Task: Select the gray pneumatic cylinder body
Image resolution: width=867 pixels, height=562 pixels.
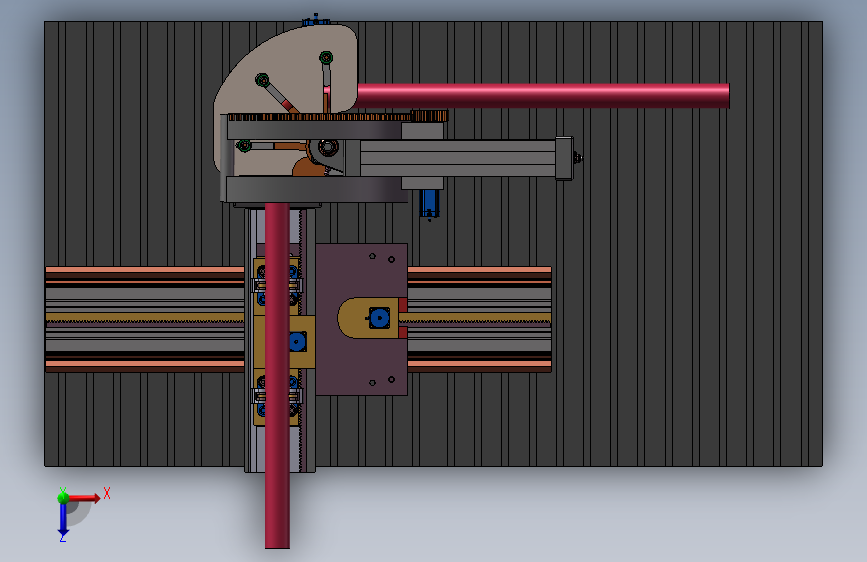Action: click(x=458, y=159)
